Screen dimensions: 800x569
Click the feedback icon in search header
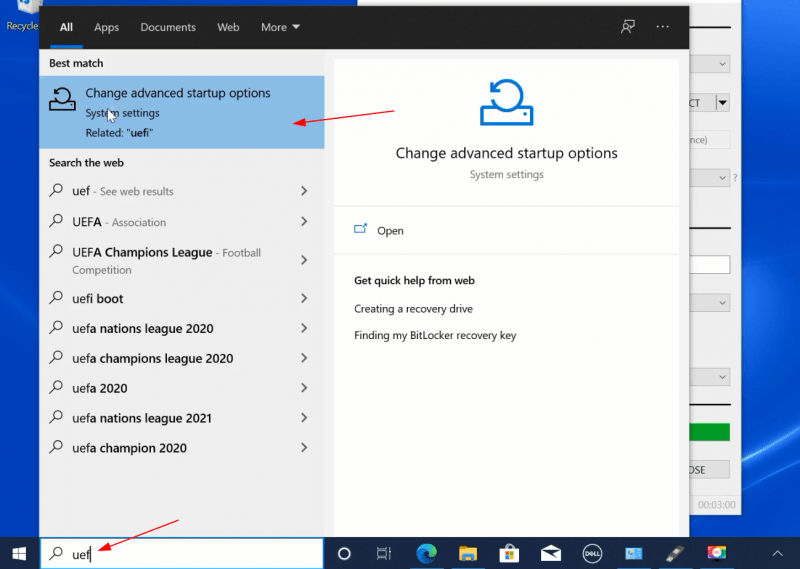(628, 27)
